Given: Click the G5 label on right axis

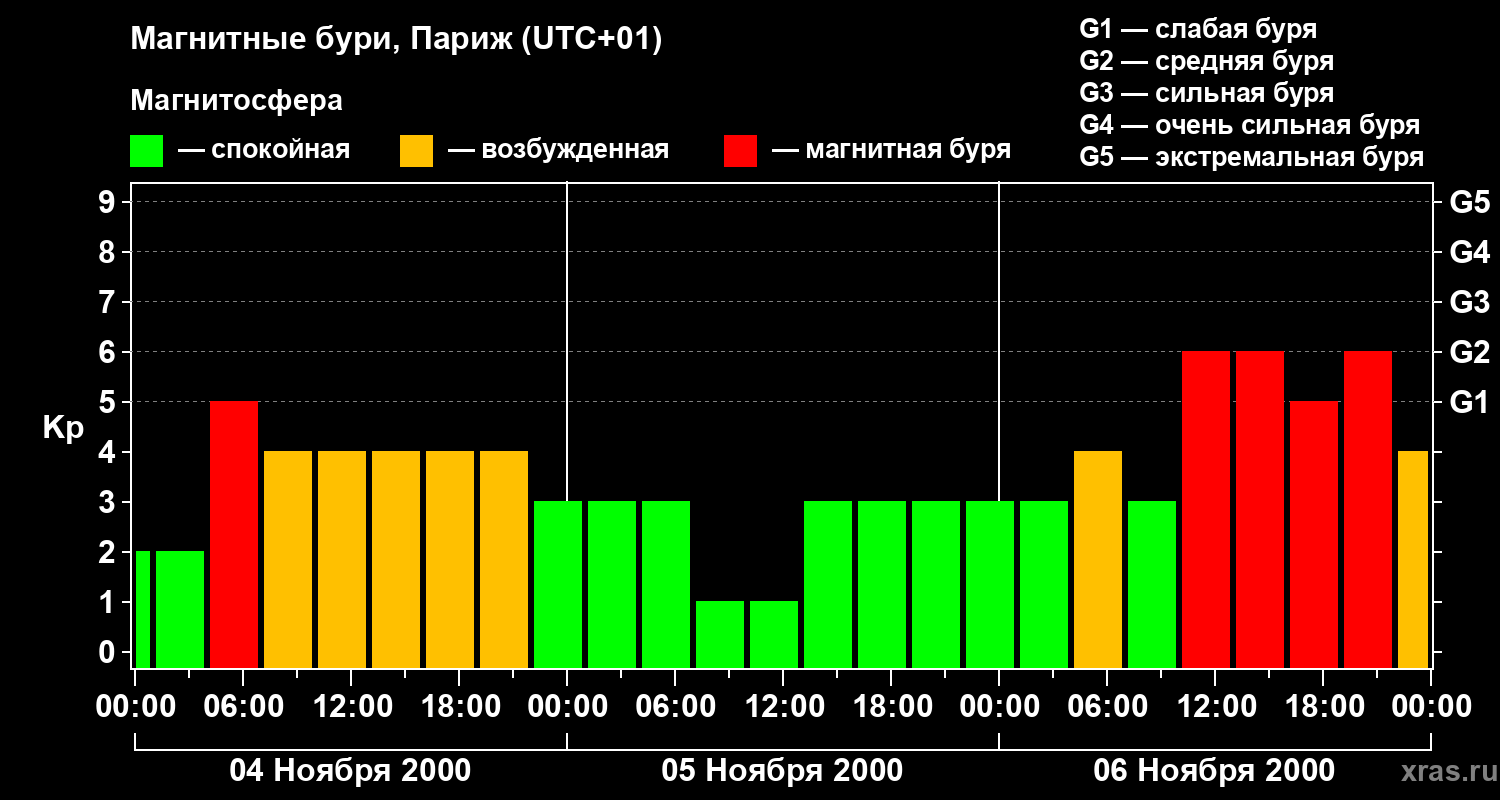Looking at the screenshot, I should (x=1469, y=202).
